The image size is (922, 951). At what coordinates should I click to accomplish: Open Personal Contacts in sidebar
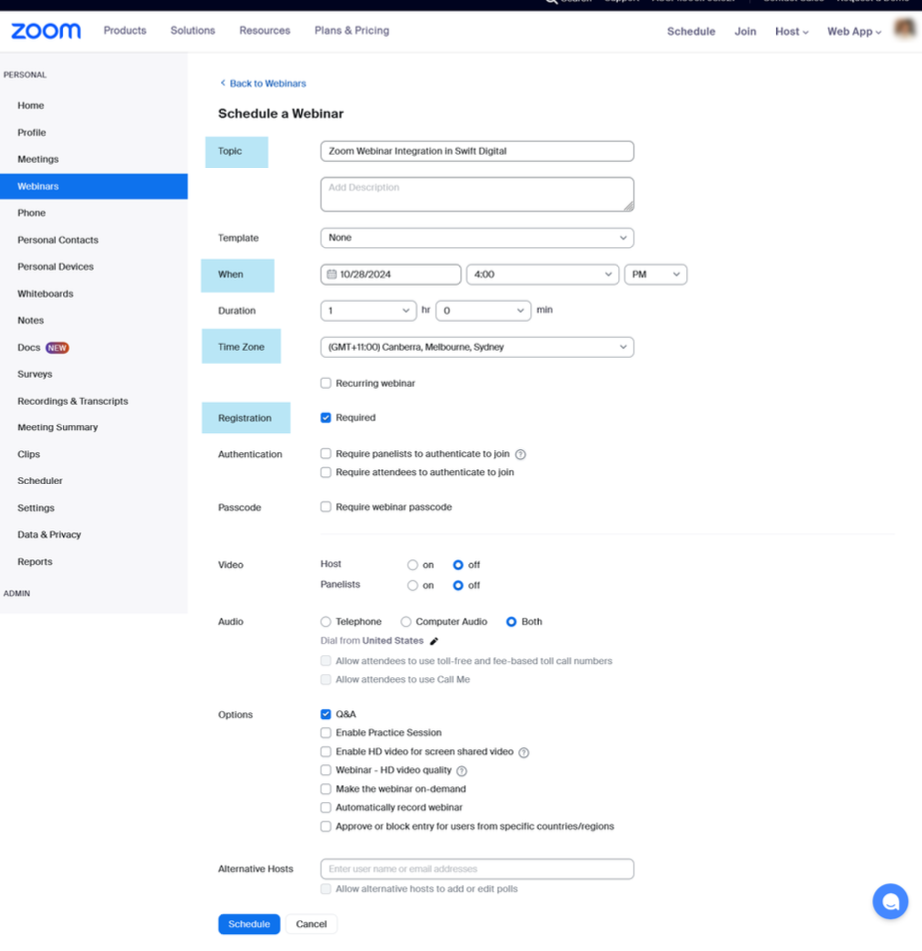tap(58, 240)
